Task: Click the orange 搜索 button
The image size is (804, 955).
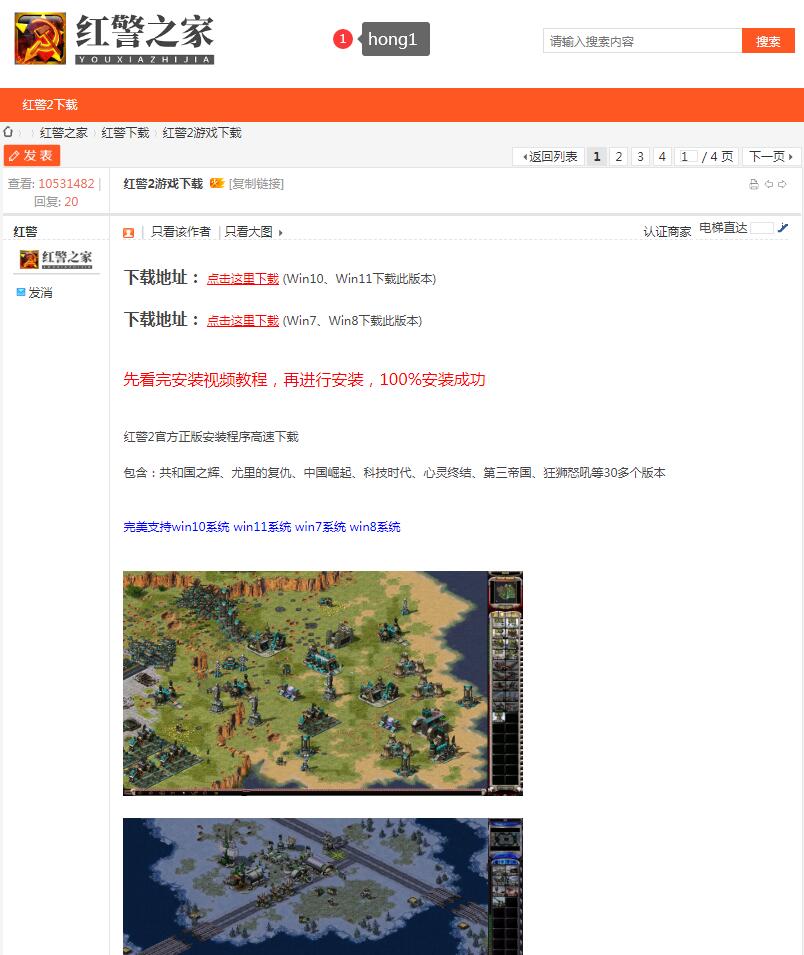Action: (768, 41)
